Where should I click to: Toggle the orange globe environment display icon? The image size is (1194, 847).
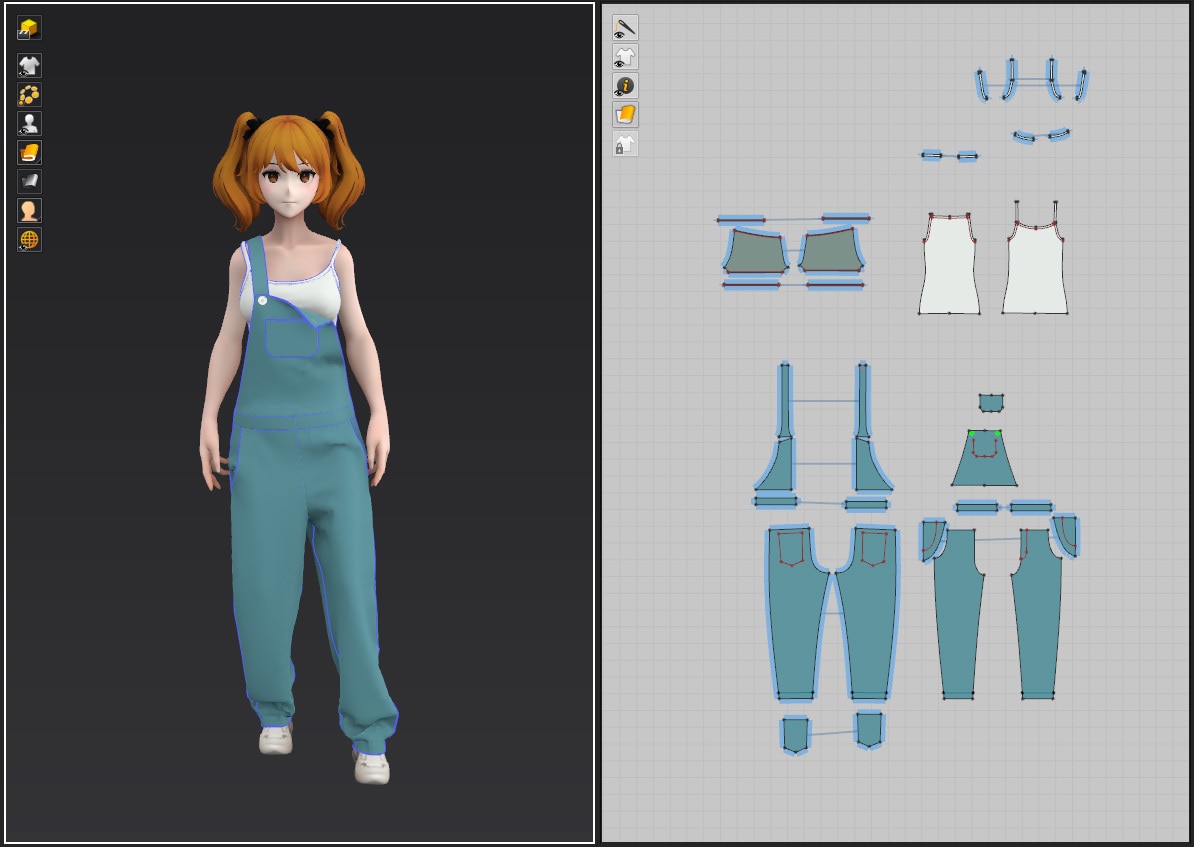[29, 239]
